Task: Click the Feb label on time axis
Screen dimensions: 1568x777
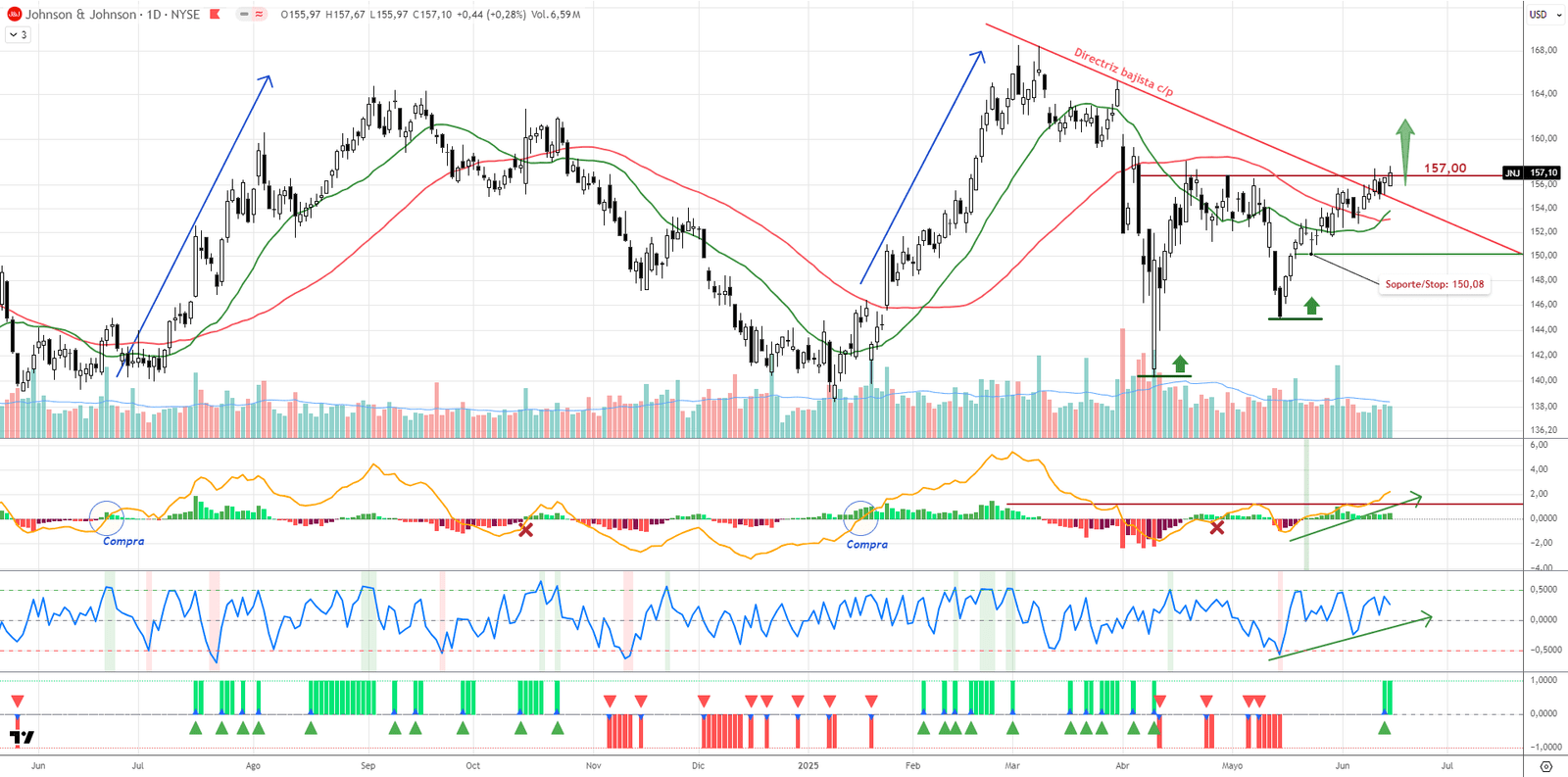Action: [912, 765]
